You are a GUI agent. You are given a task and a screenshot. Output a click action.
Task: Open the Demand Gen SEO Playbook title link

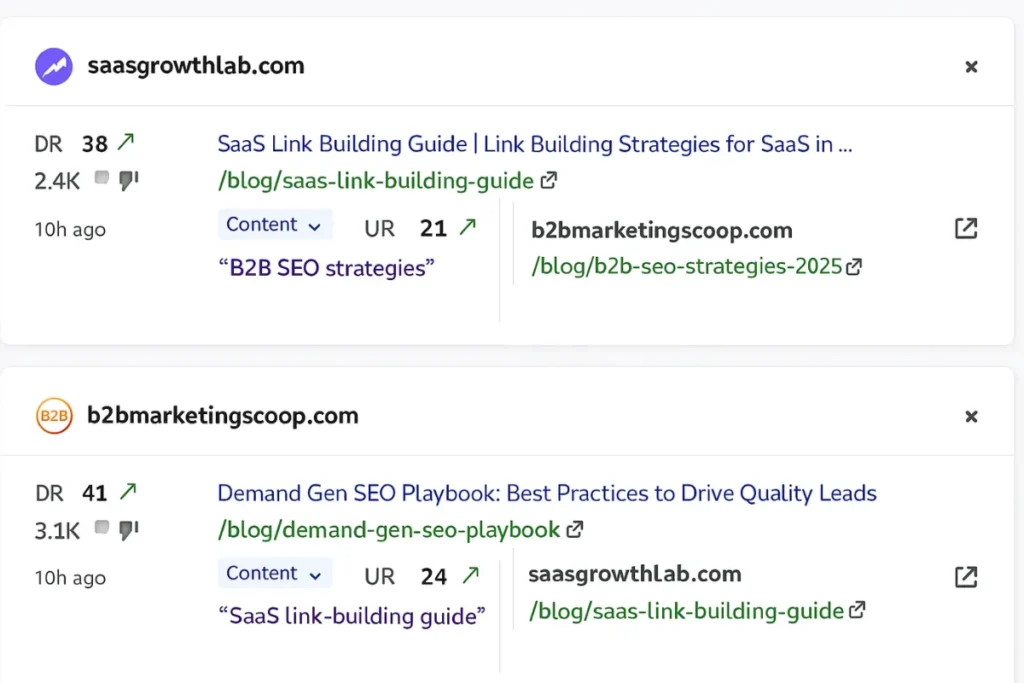pos(547,493)
